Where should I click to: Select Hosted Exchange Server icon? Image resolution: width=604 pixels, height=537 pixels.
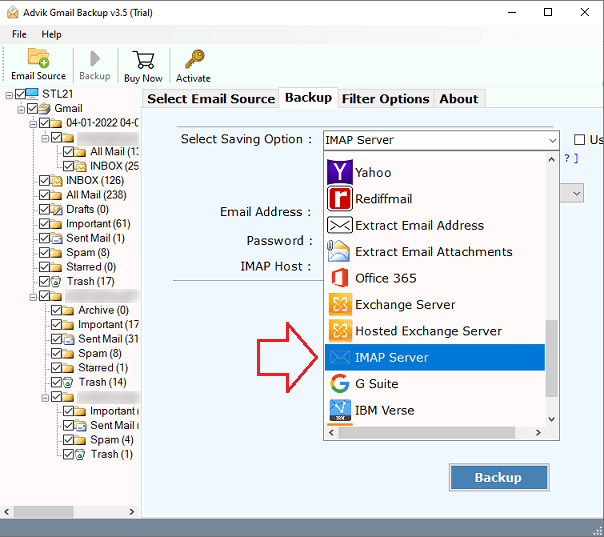click(x=340, y=331)
